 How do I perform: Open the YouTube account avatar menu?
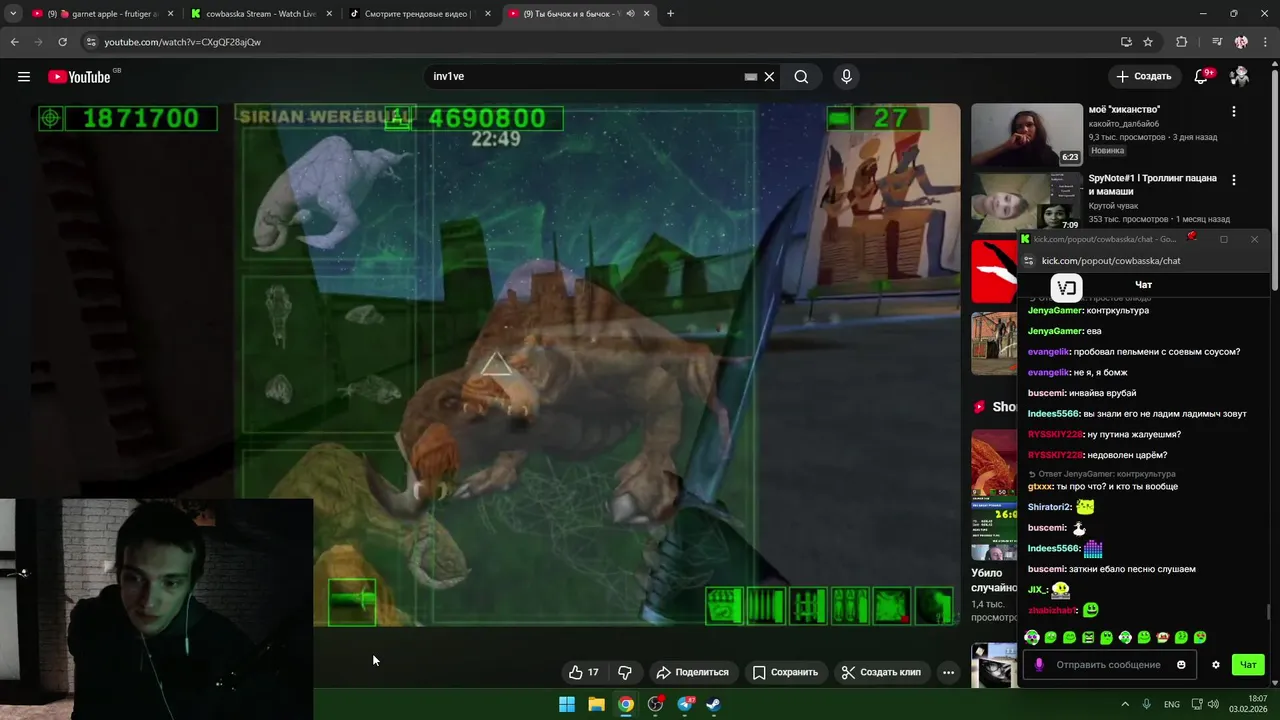(1239, 76)
